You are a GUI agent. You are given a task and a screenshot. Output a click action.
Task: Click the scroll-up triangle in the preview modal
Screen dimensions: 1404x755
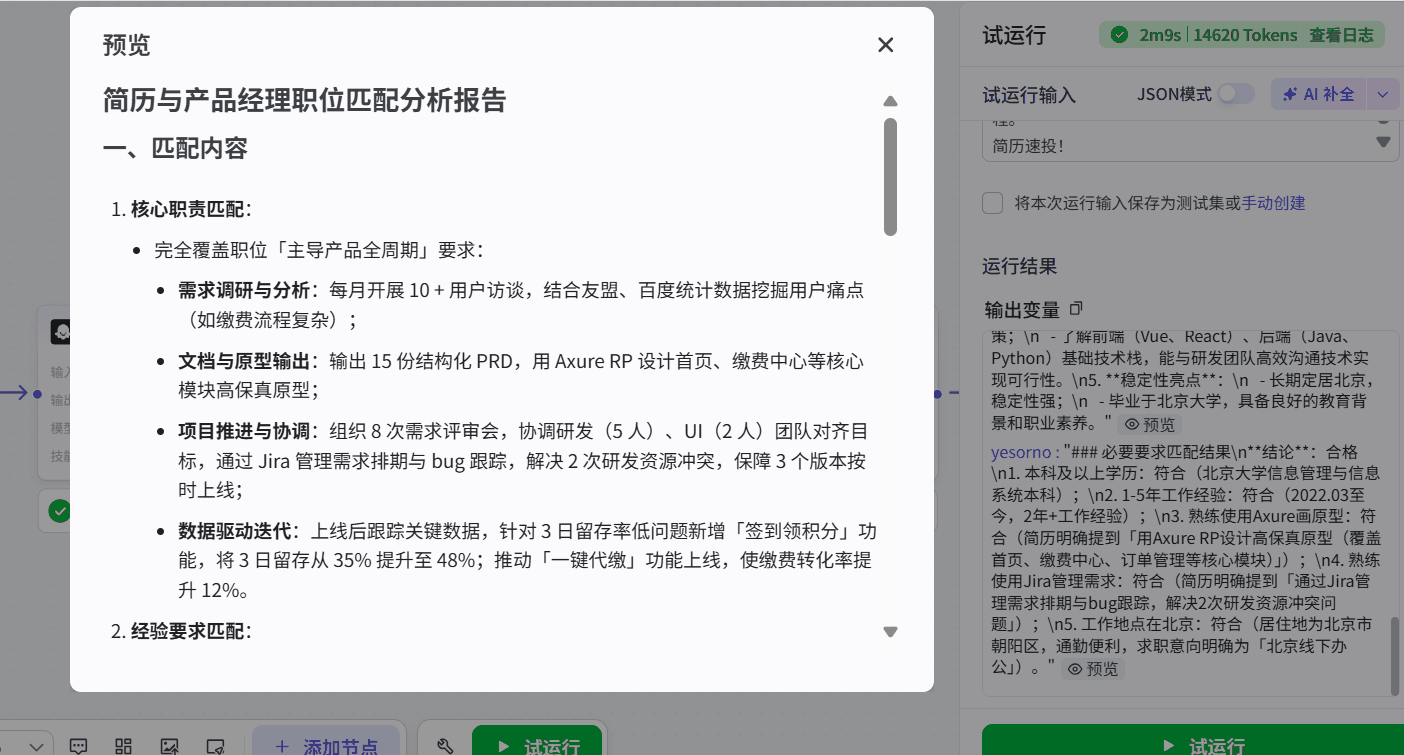point(890,101)
